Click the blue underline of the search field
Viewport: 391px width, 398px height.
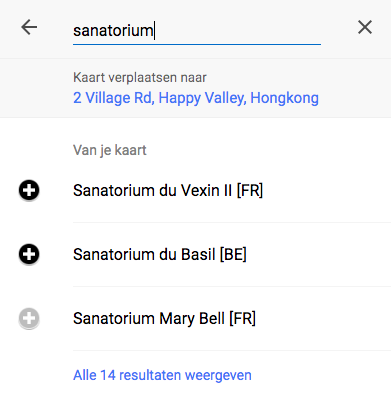point(197,44)
